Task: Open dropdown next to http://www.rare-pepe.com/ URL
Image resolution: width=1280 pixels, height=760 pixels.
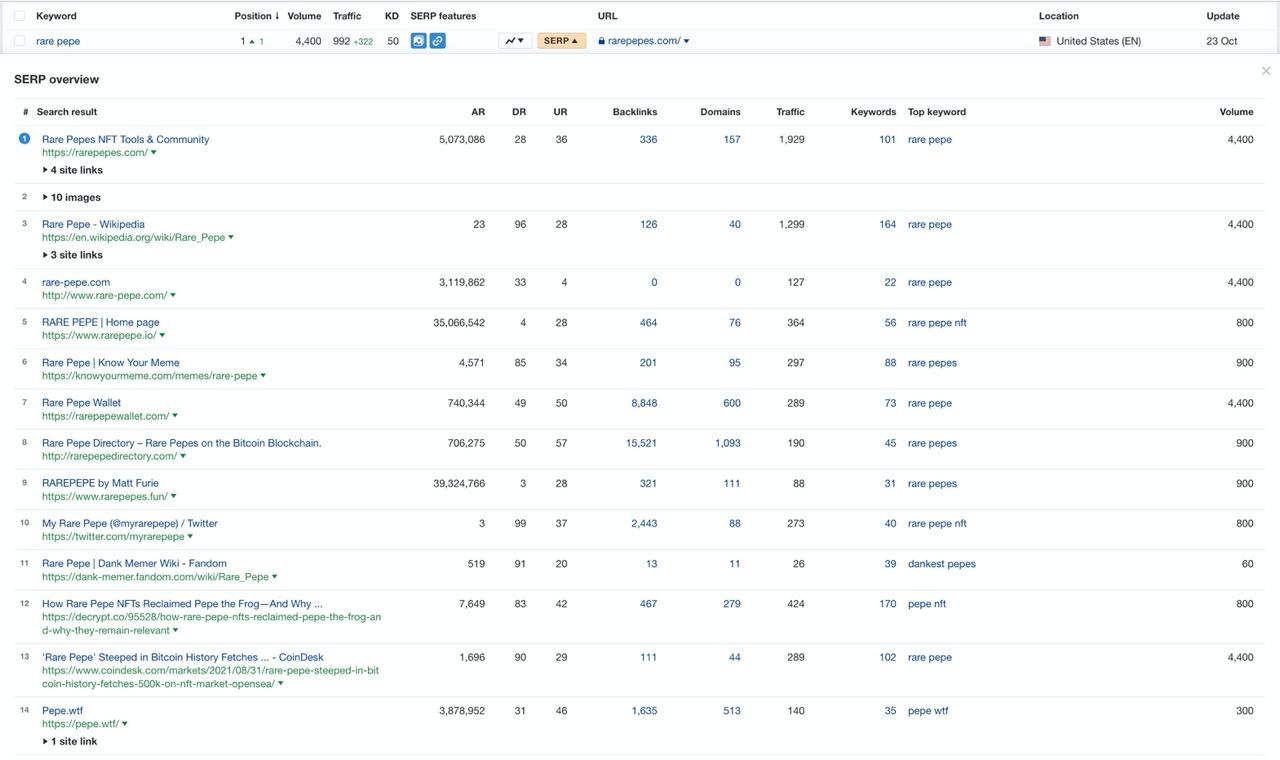Action: coord(173,296)
